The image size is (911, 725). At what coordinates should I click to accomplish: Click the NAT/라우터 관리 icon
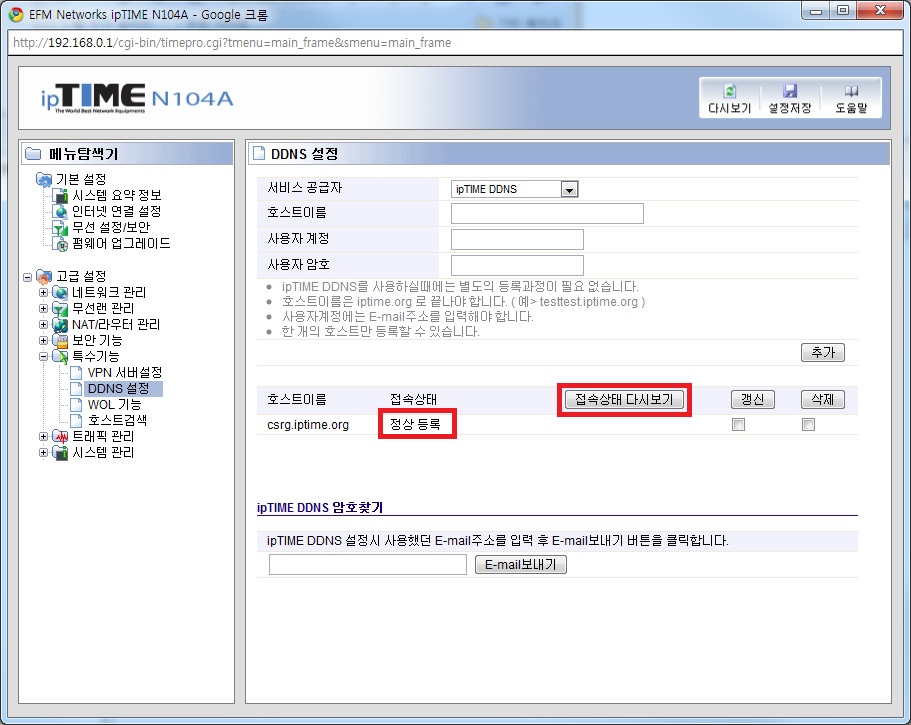click(x=60, y=324)
